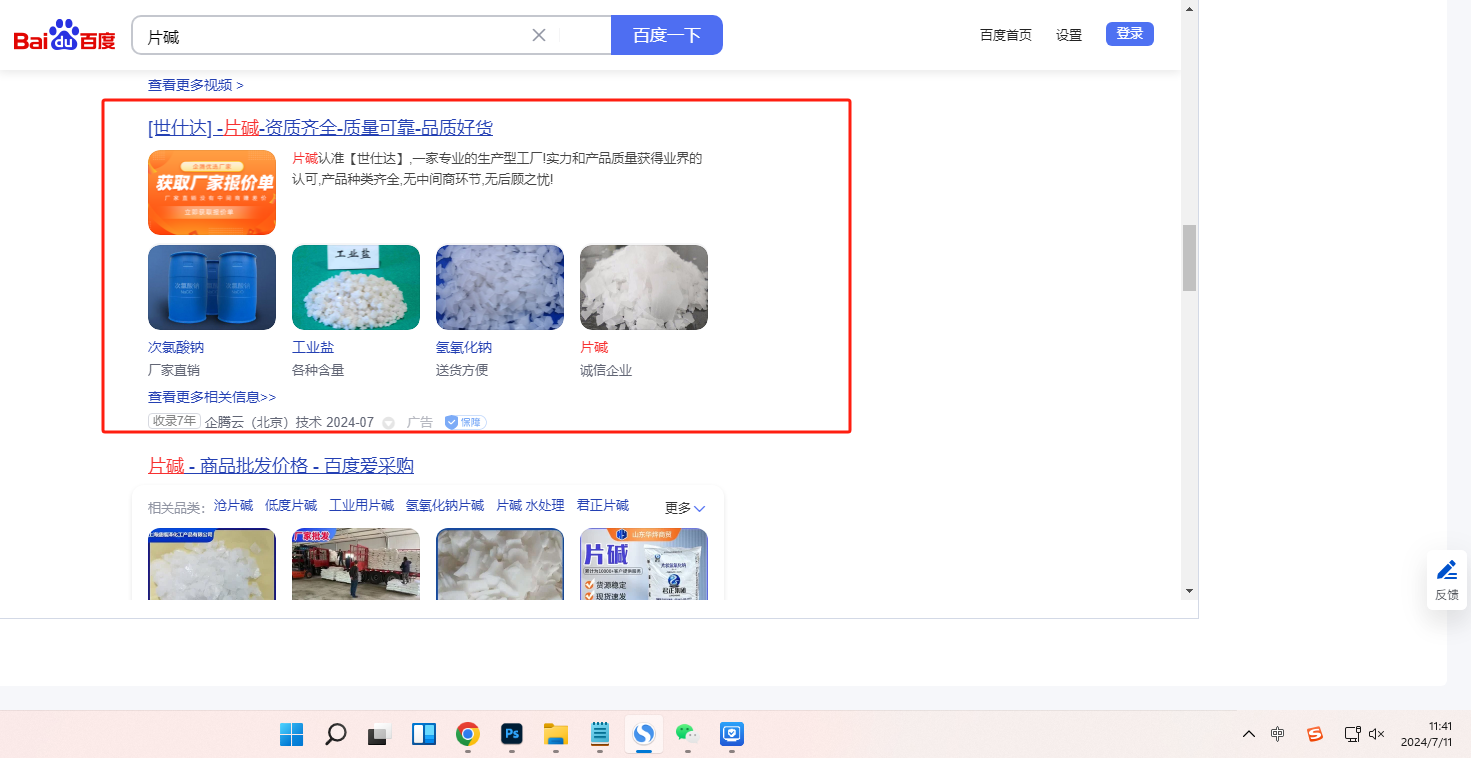Open the 氢氧化钠 product link

click(464, 348)
